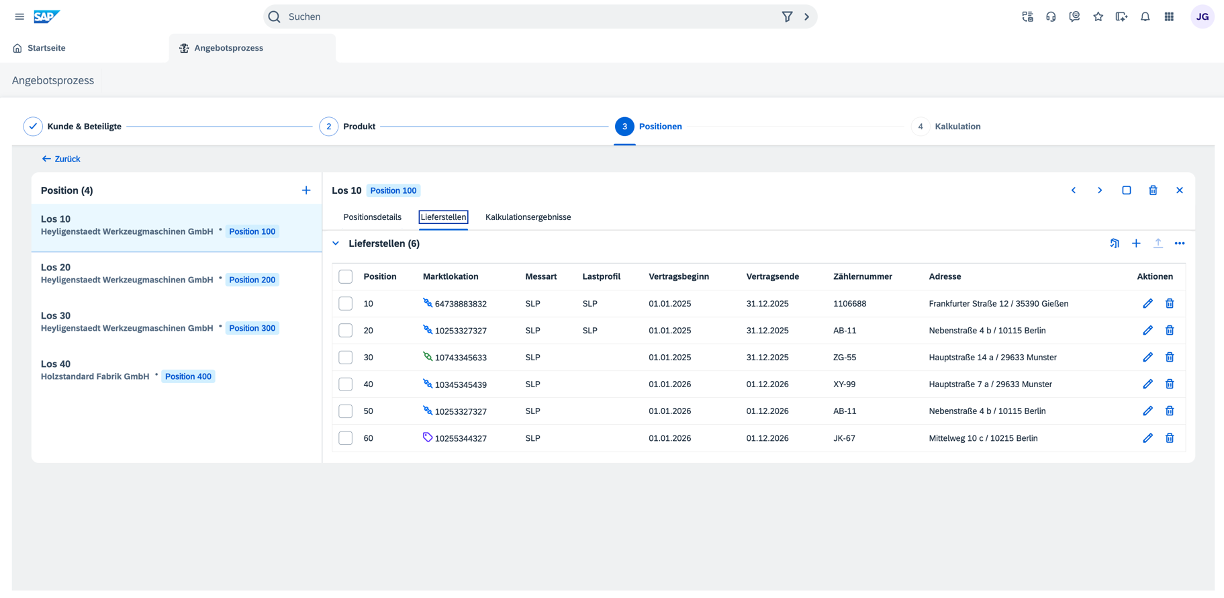Switch to the Kalkulationsergebnisse tab
Viewport: 1224px width, 598px height.
click(x=528, y=217)
